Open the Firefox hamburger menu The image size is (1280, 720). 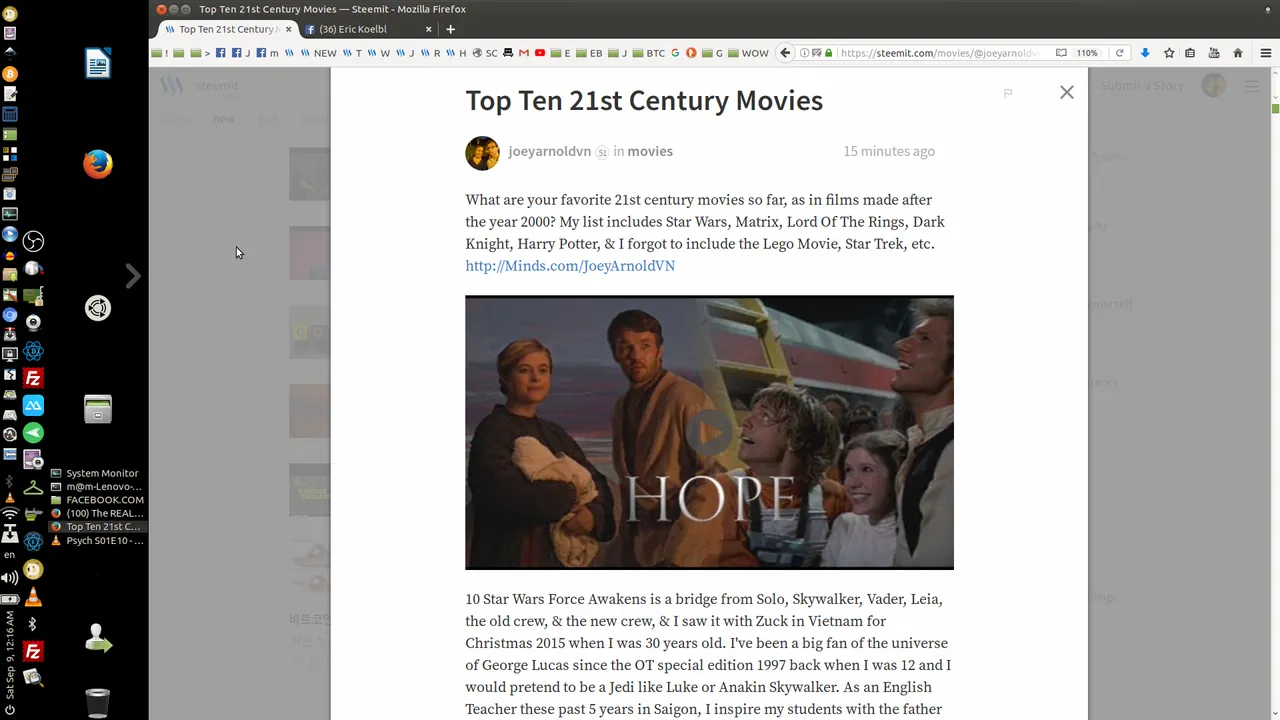[x=1265, y=53]
